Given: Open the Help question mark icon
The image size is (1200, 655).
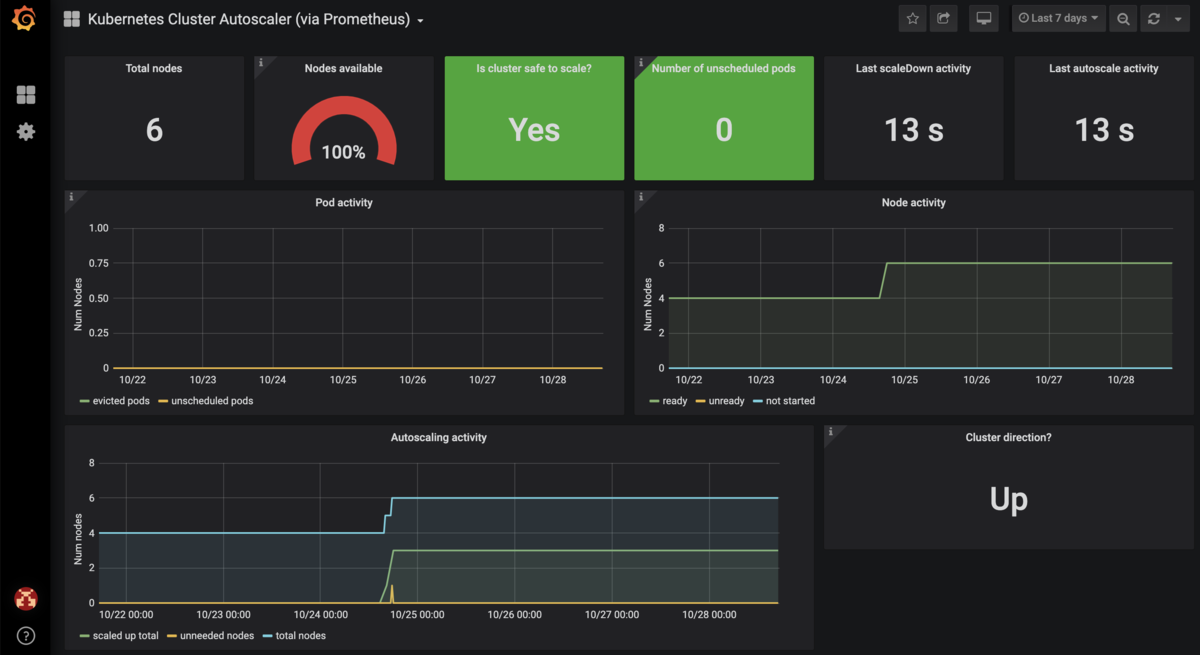Looking at the screenshot, I should coord(26,635).
